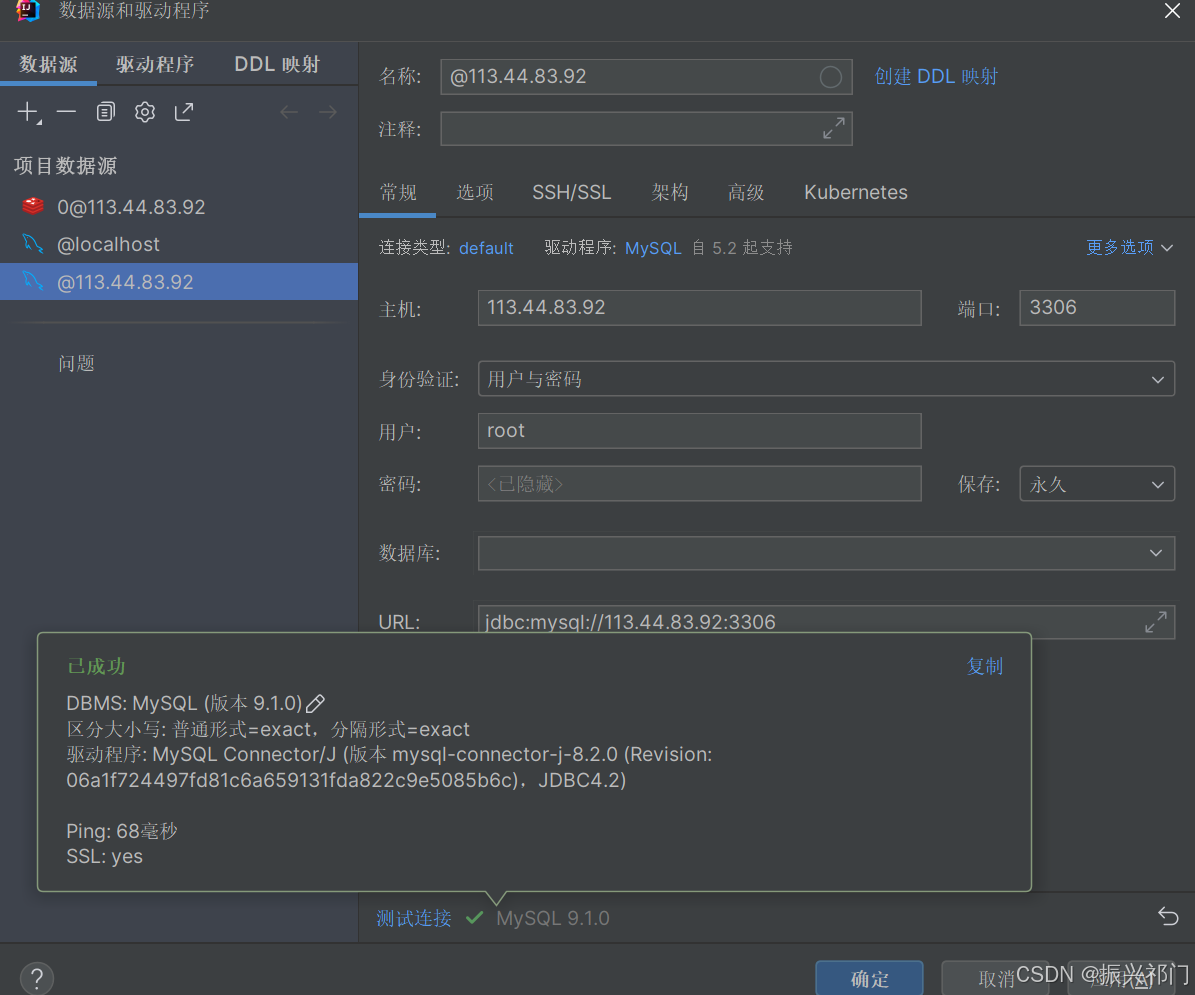Expand the URL field editor
1195x995 pixels.
tap(1156, 622)
